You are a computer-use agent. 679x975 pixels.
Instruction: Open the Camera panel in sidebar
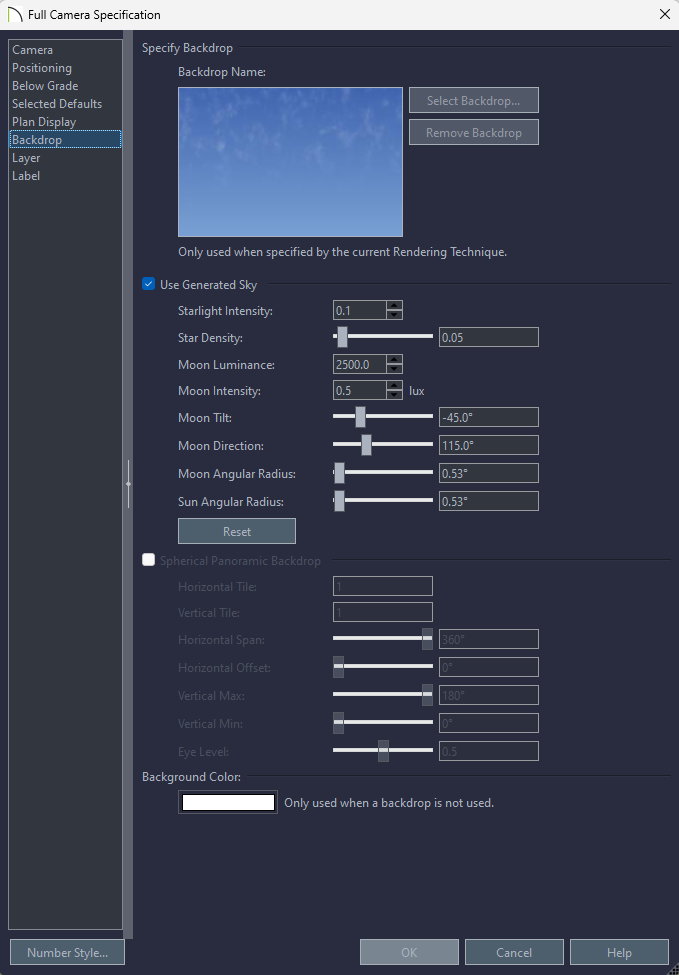(33, 50)
